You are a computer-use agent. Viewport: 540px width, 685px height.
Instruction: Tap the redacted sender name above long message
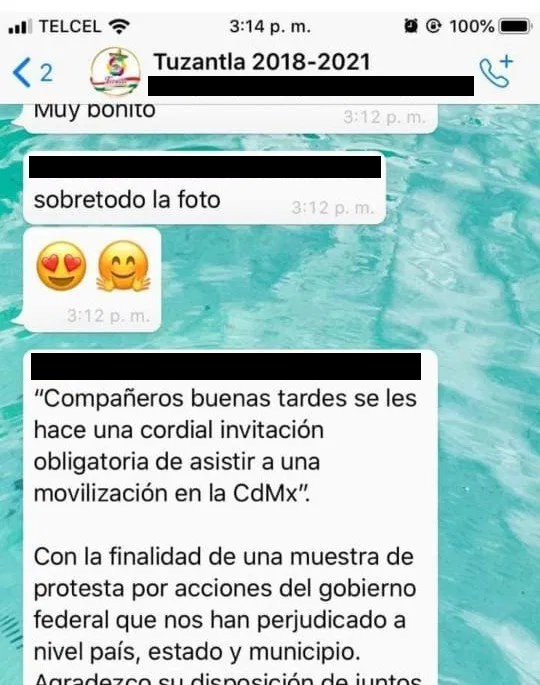(226, 367)
